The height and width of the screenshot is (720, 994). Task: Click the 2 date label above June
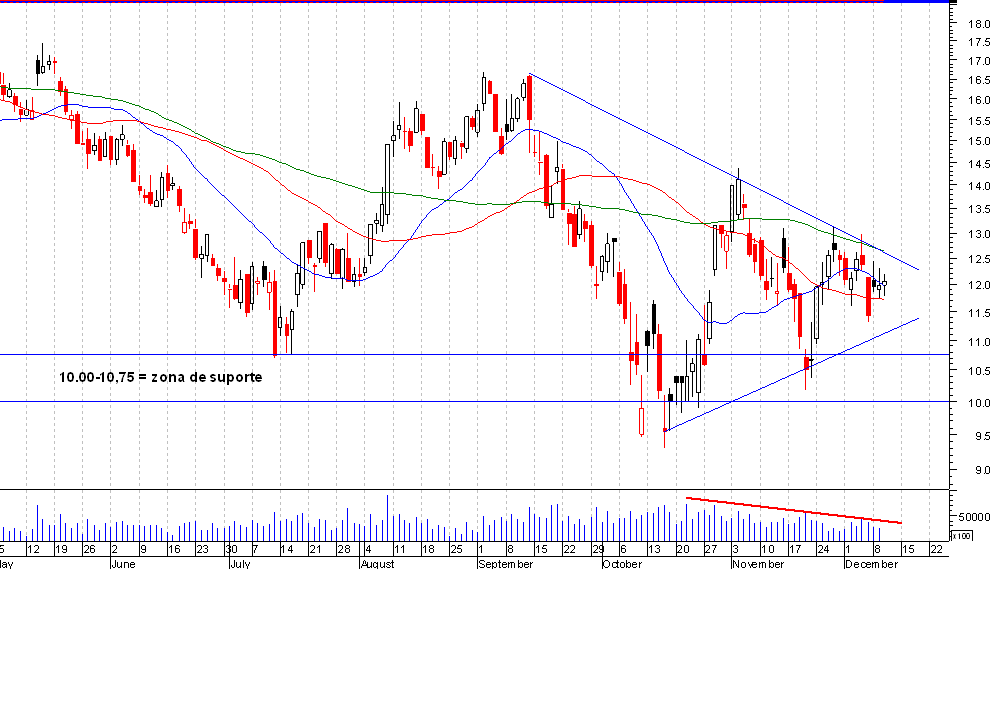(114, 550)
